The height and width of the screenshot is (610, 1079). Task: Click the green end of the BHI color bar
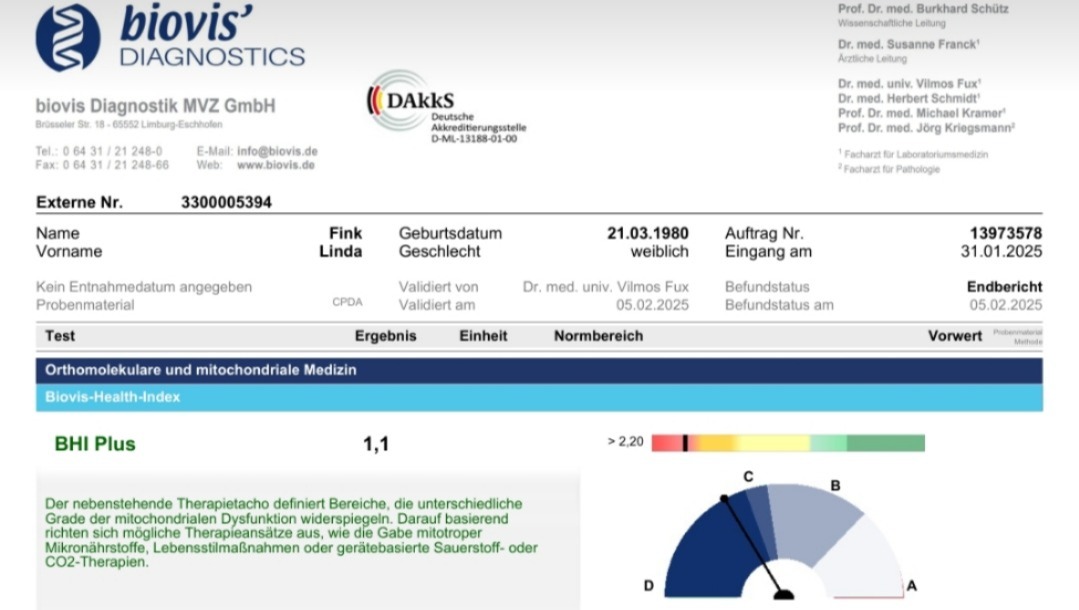point(886,443)
